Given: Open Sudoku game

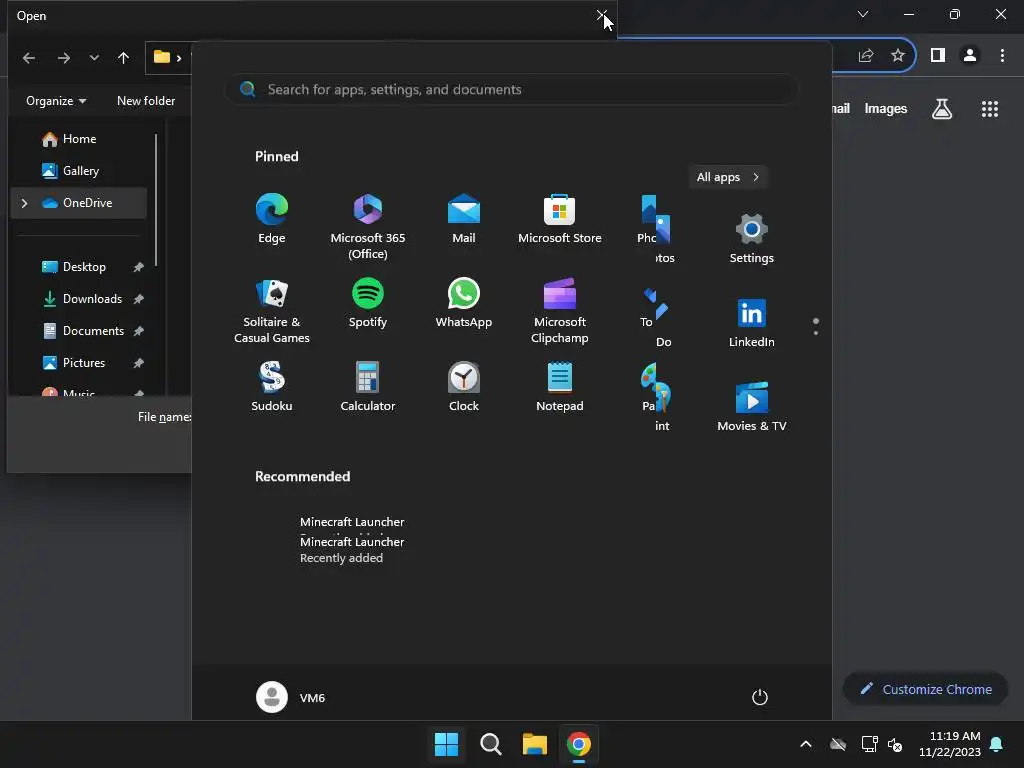Looking at the screenshot, I should click(x=272, y=386).
